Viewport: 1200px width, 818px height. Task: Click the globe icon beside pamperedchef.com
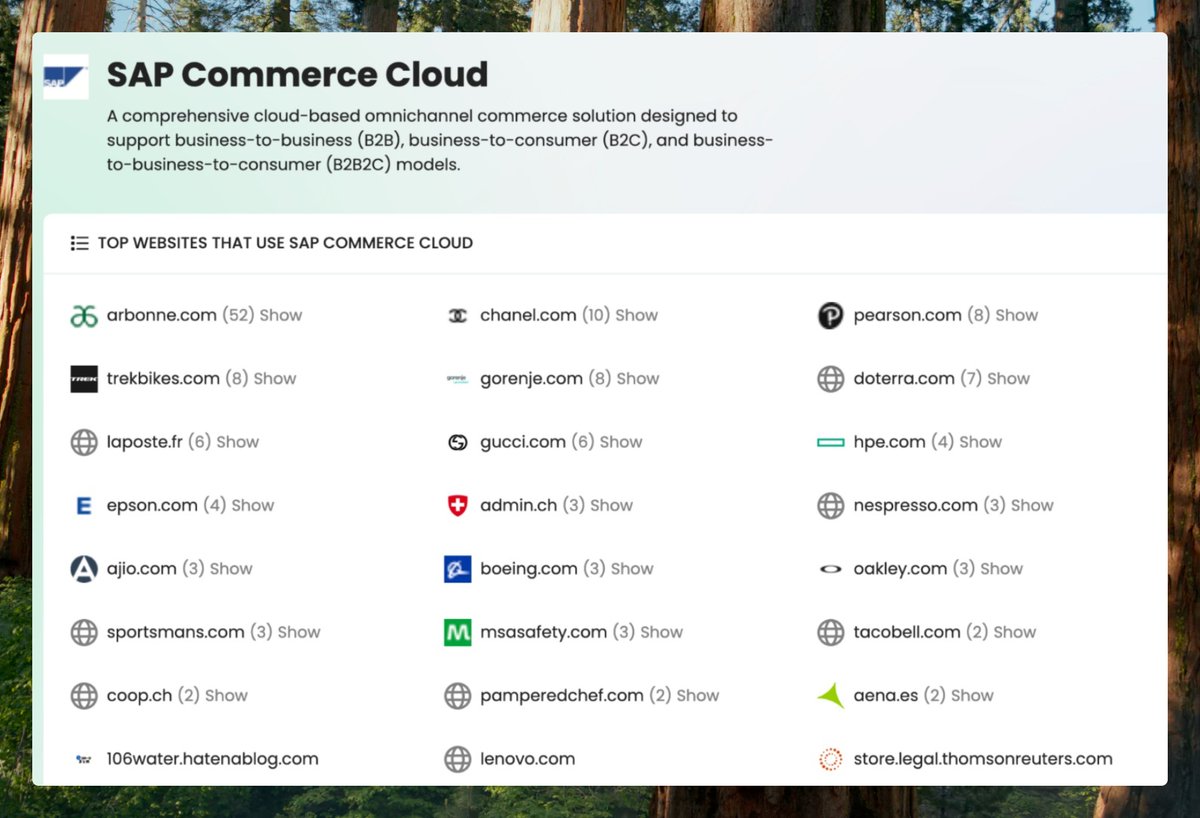[457, 696]
